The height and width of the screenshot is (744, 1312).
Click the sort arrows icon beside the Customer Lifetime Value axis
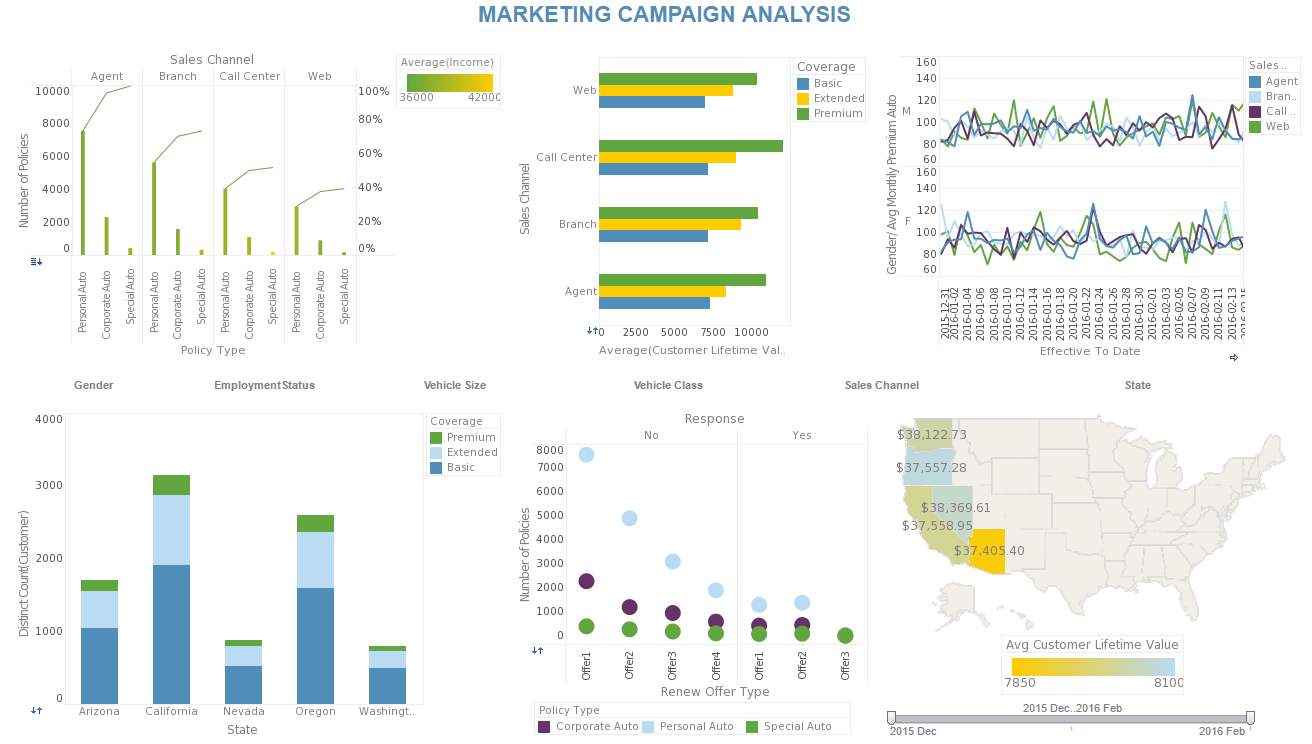(x=592, y=331)
